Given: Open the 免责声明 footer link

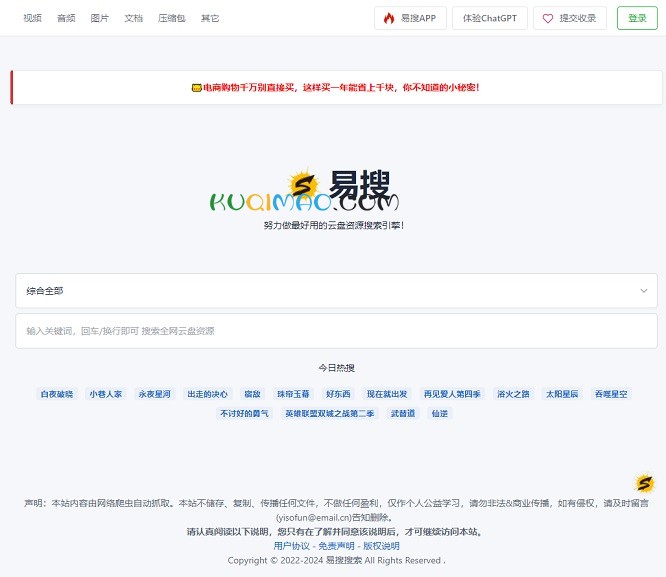Looking at the screenshot, I should [x=336, y=546].
